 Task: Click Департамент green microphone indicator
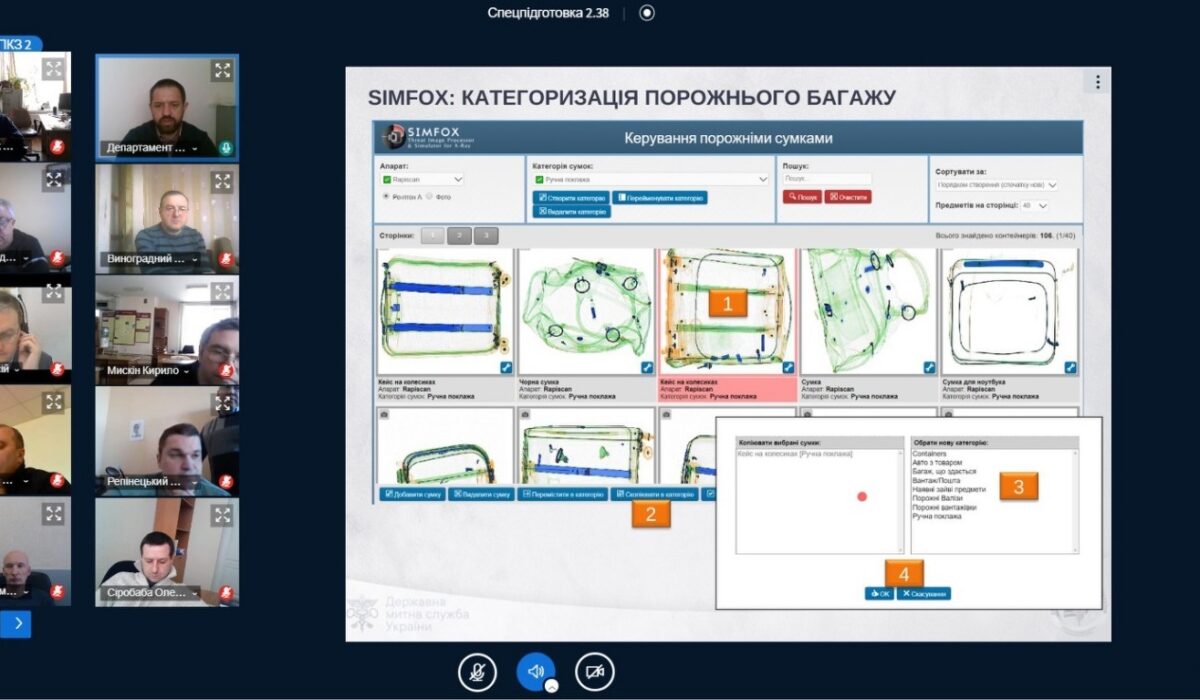click(227, 148)
